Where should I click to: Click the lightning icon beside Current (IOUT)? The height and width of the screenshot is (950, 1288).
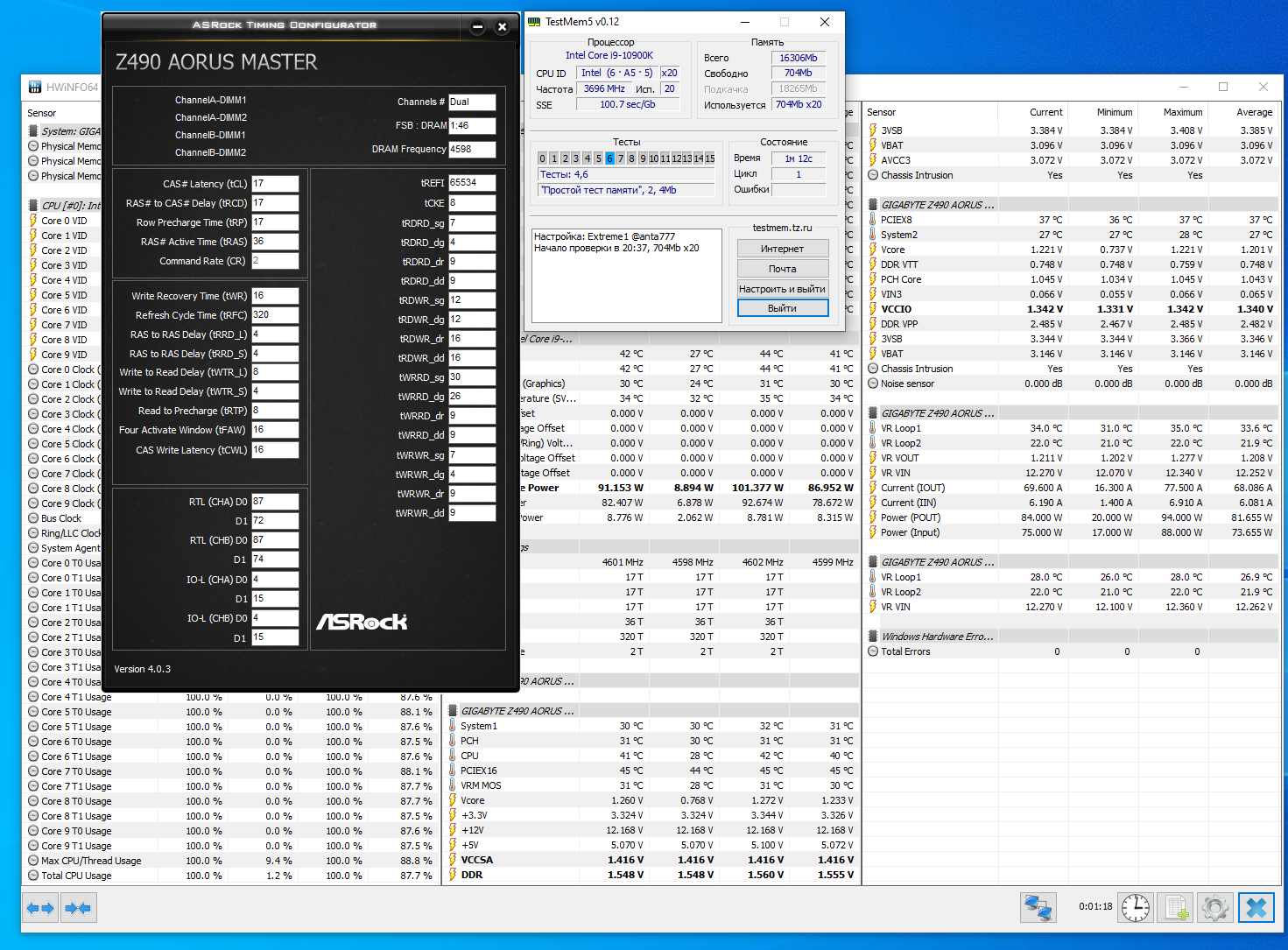point(873,488)
